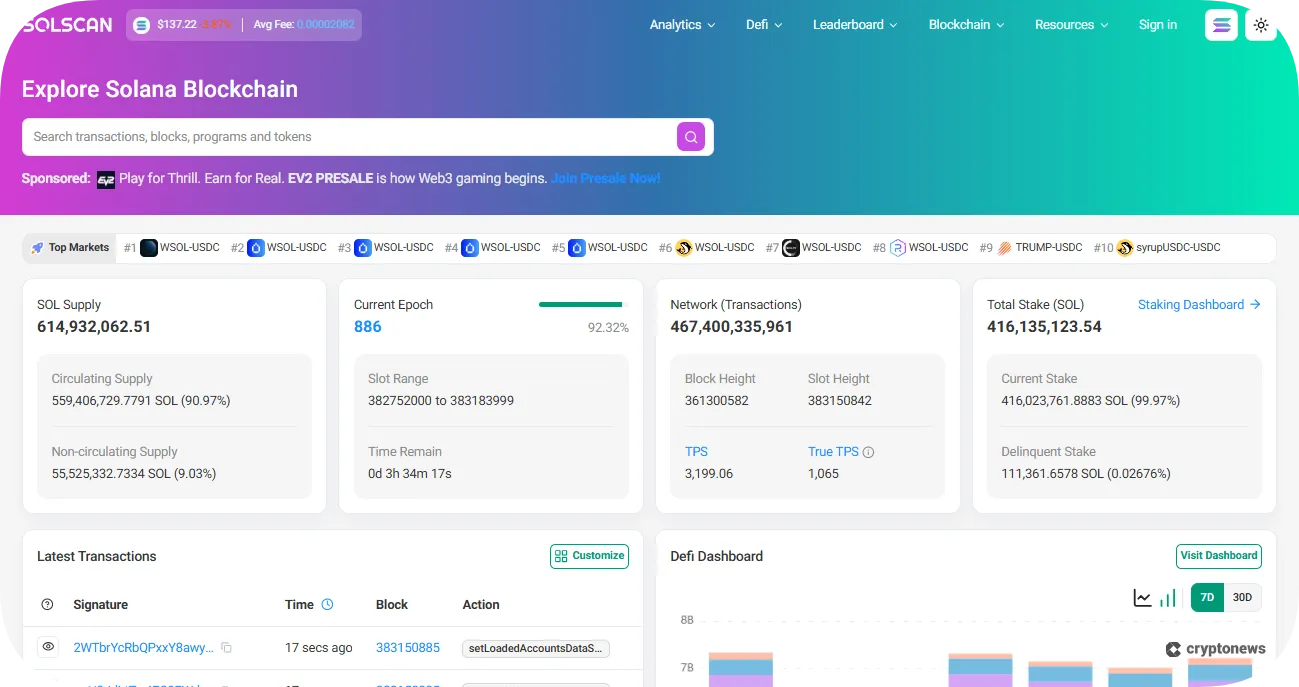Open the Customize panel for Latest Transactions

tap(589, 556)
